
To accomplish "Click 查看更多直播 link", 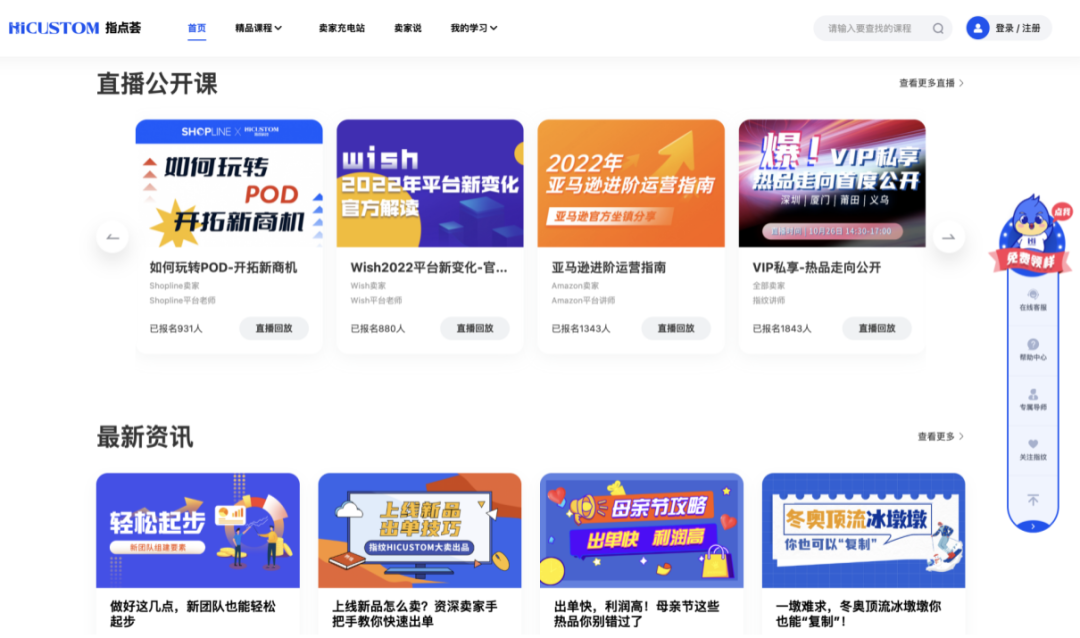I will 931,83.
